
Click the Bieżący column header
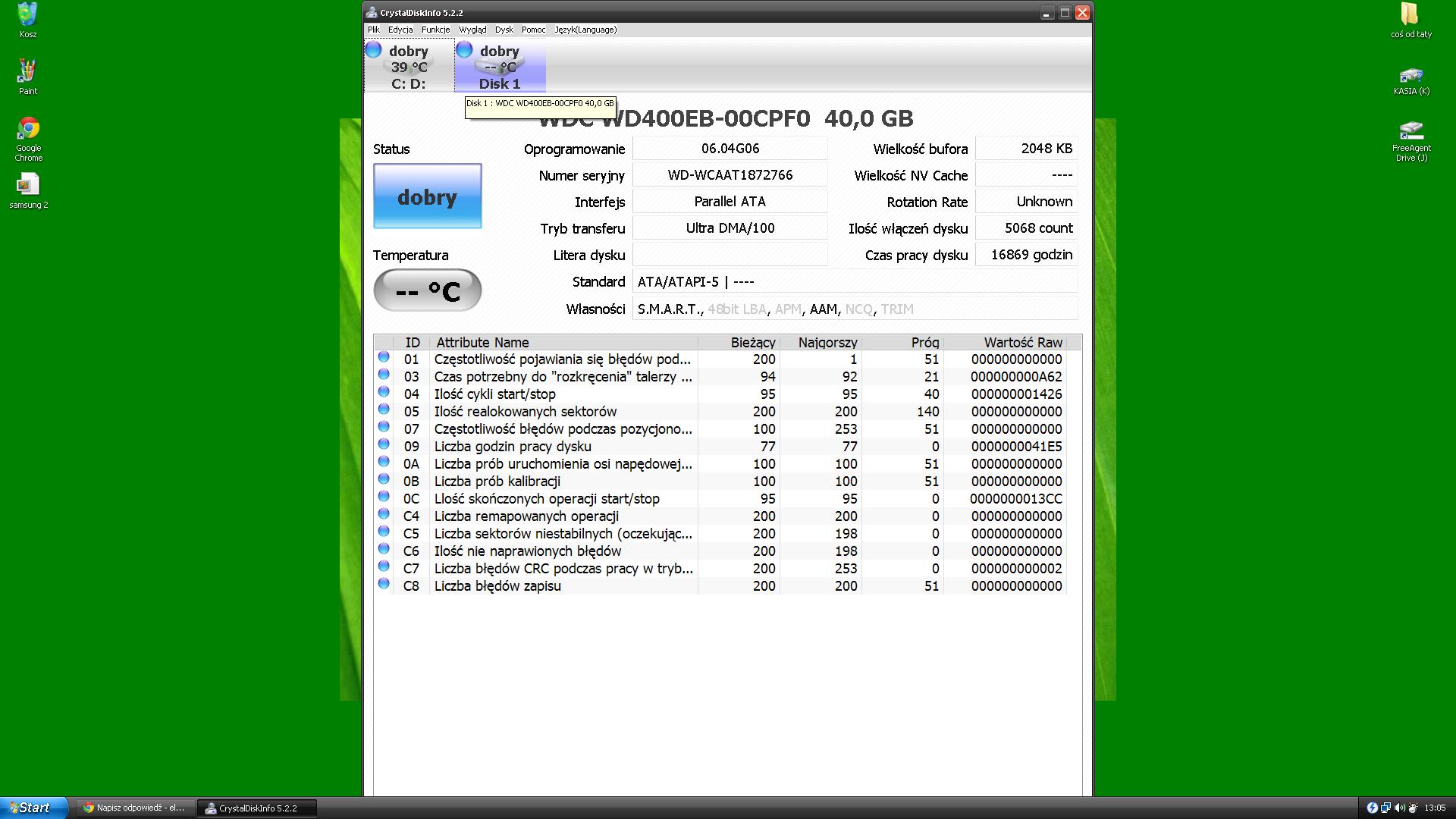739,342
